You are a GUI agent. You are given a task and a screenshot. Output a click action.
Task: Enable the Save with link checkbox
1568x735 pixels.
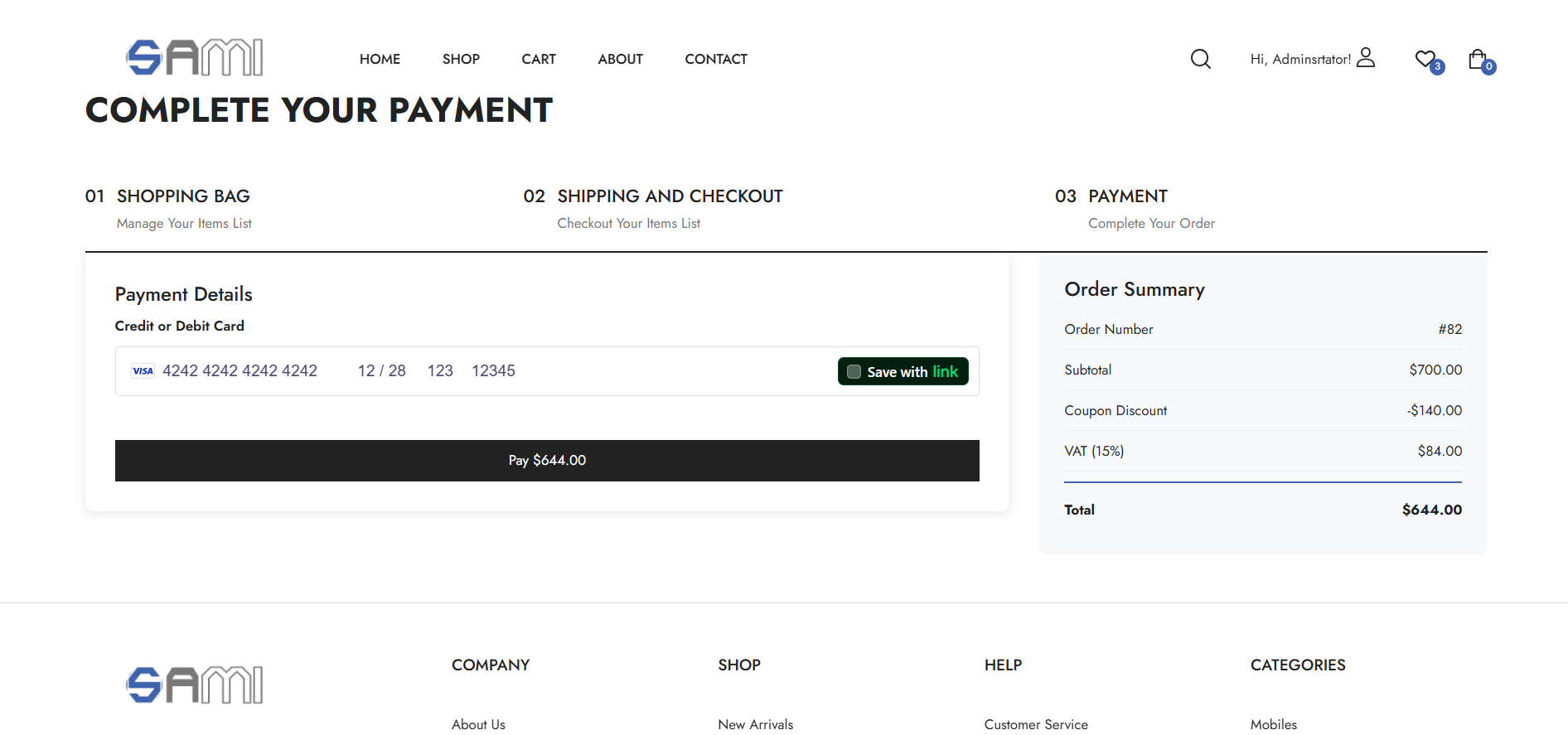click(x=854, y=372)
